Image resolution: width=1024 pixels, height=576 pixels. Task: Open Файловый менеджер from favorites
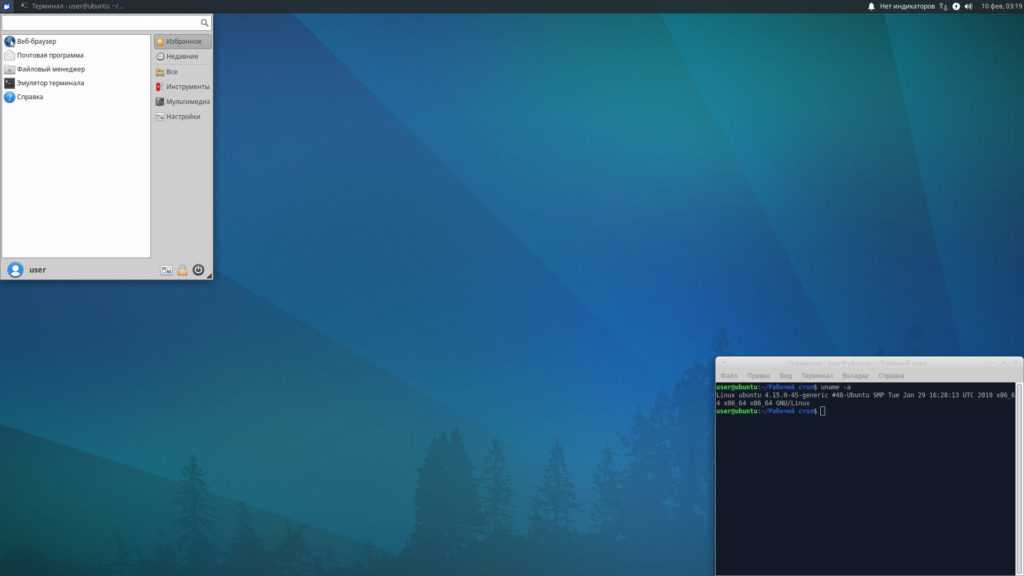[76, 69]
